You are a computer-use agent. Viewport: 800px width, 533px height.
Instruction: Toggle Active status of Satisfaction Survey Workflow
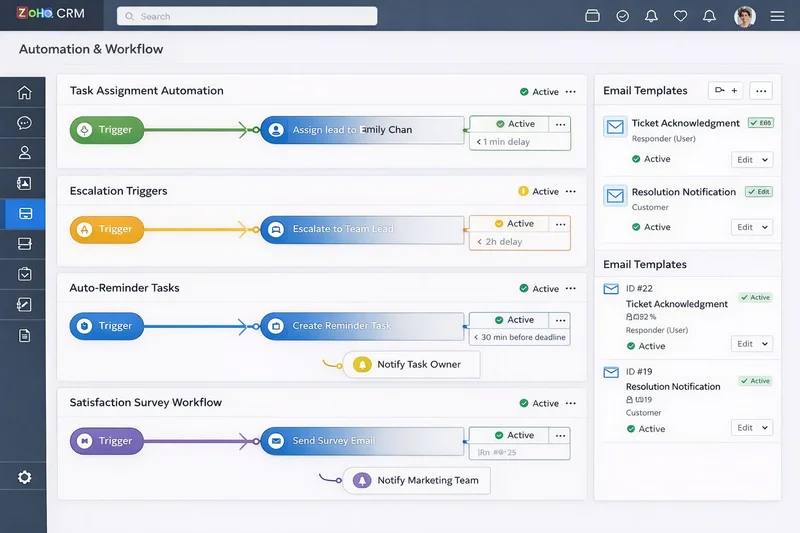click(x=539, y=403)
